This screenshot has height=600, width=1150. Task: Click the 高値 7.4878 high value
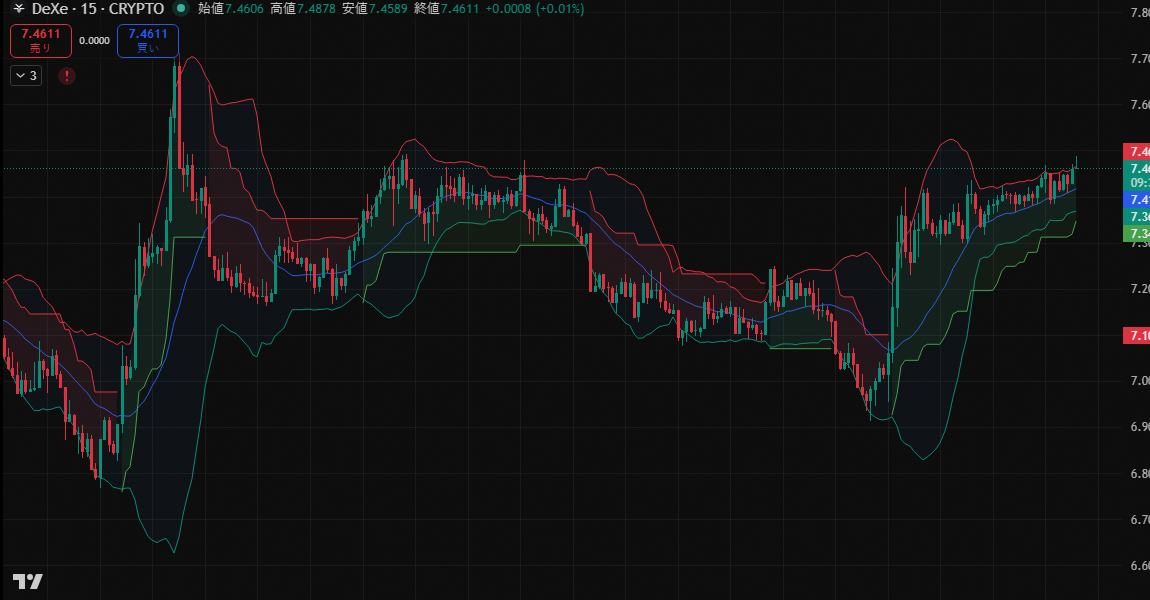302,9
